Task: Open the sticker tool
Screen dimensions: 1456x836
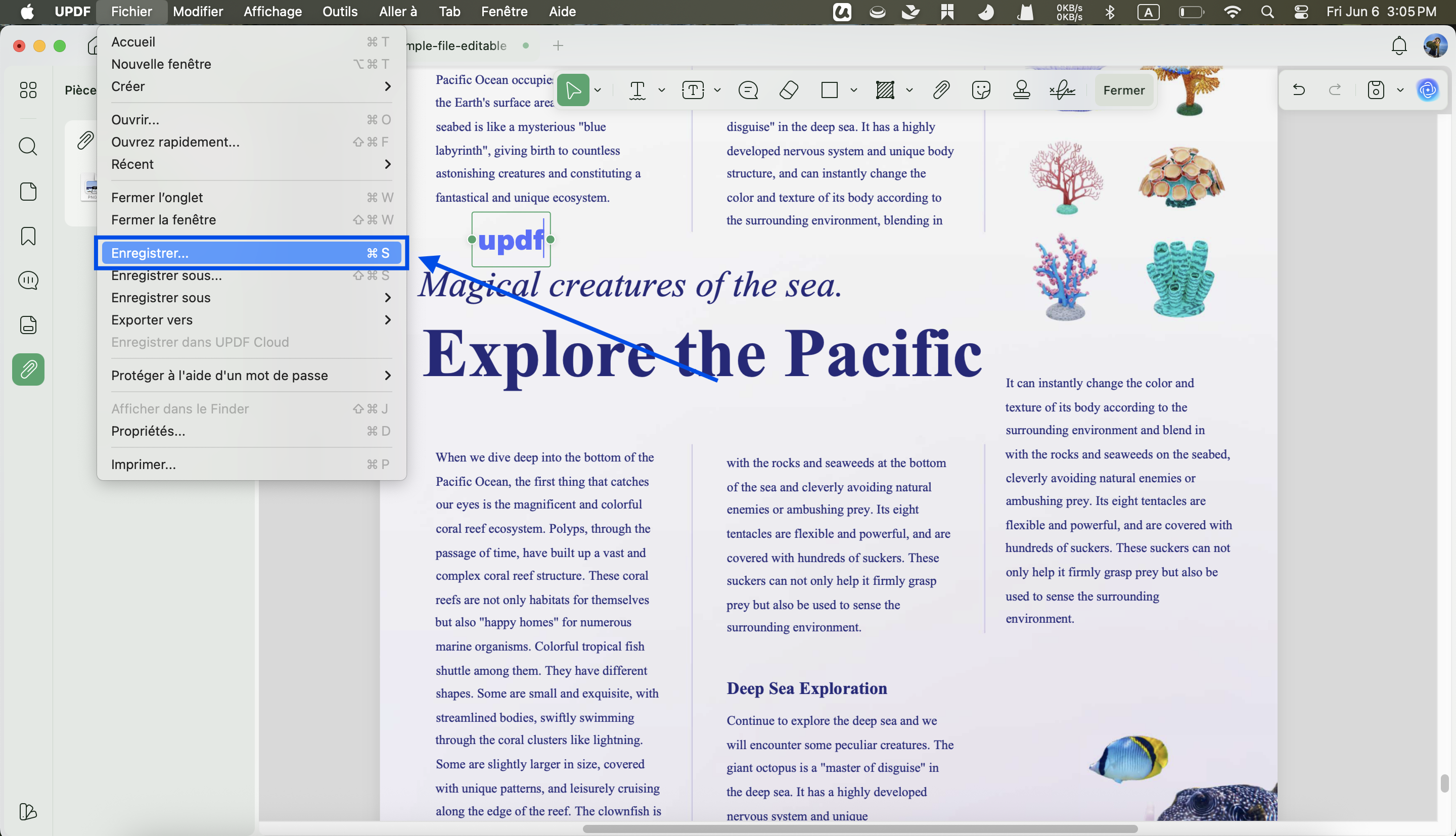Action: pos(981,90)
